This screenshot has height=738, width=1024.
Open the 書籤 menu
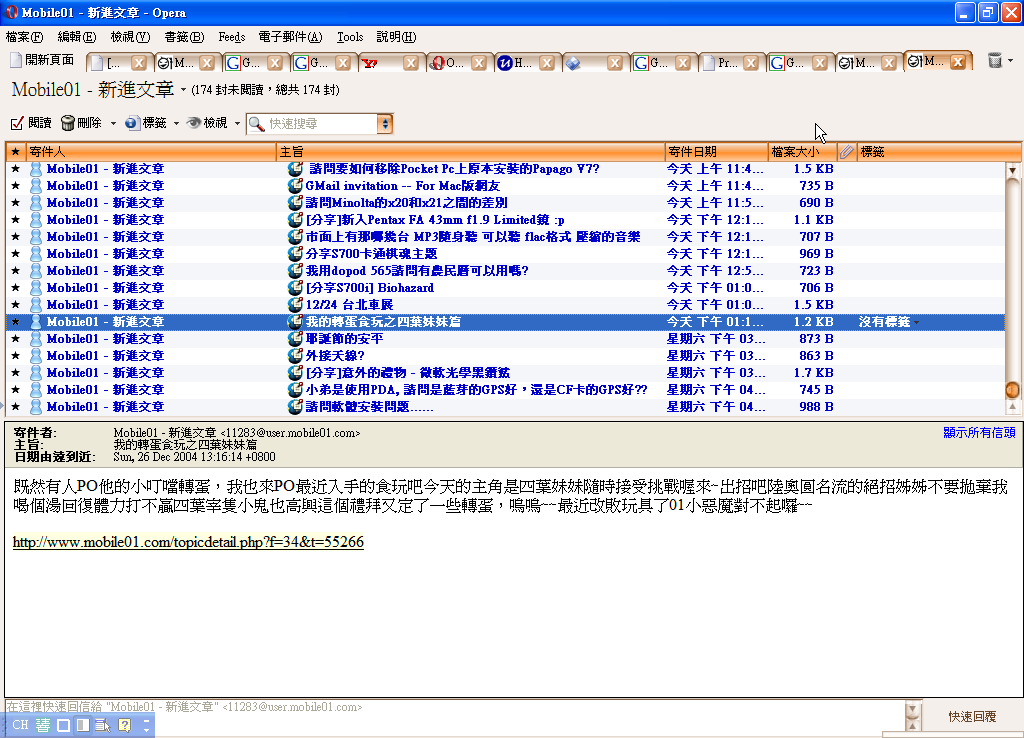[x=184, y=37]
